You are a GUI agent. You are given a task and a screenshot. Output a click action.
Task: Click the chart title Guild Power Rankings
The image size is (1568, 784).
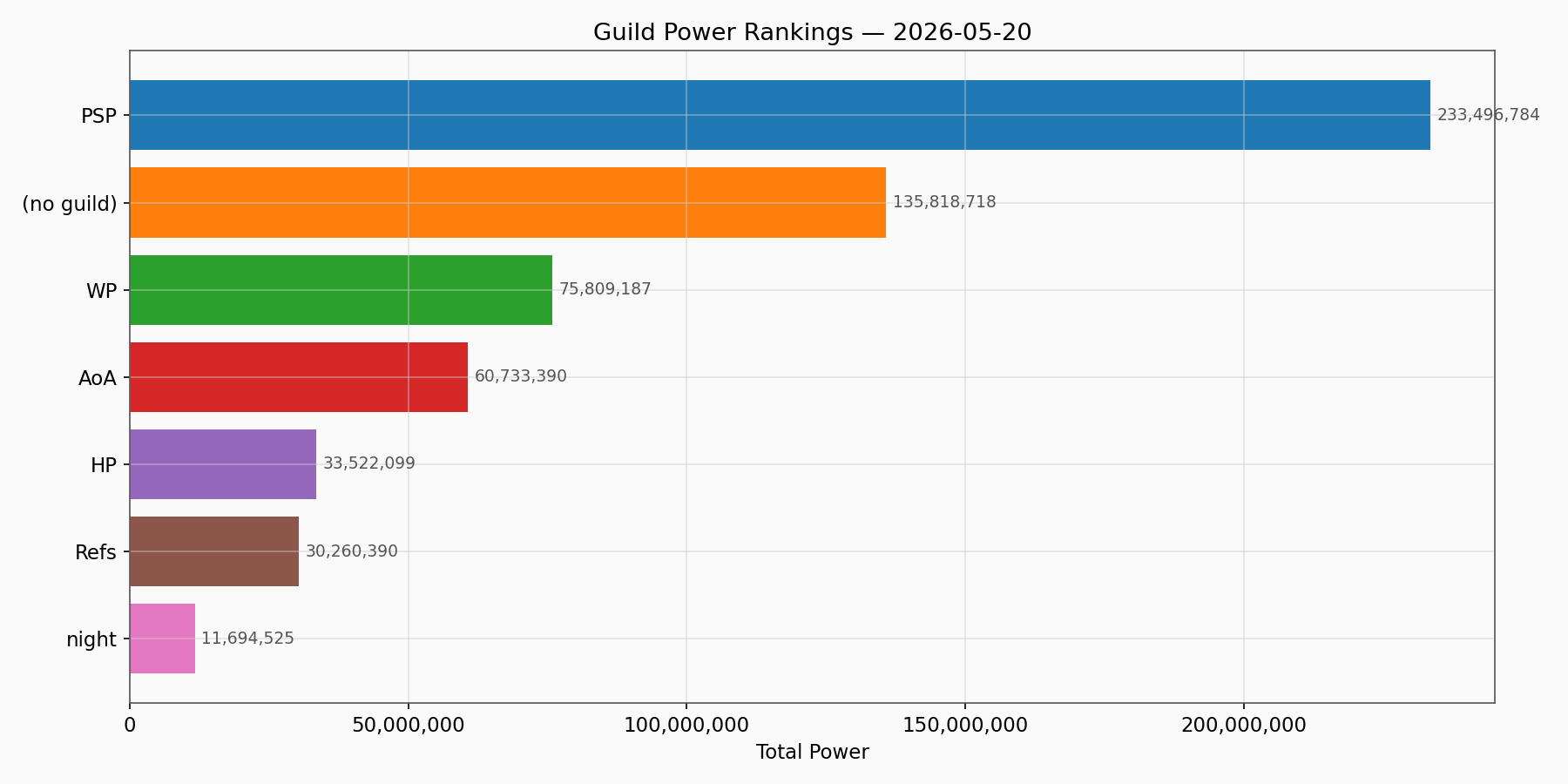pos(812,32)
